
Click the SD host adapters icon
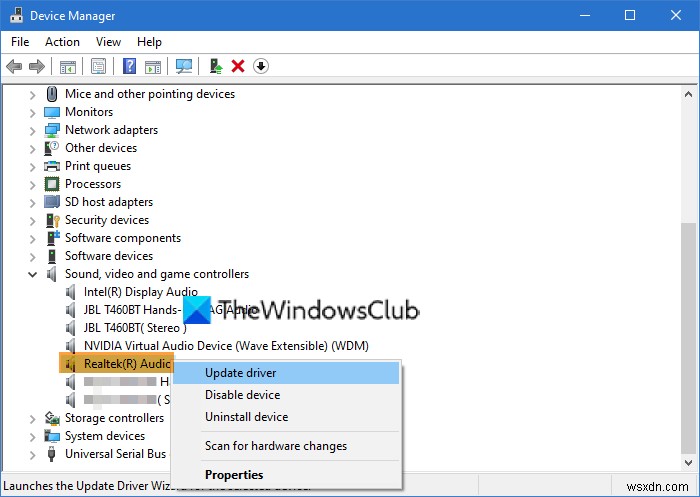point(52,202)
